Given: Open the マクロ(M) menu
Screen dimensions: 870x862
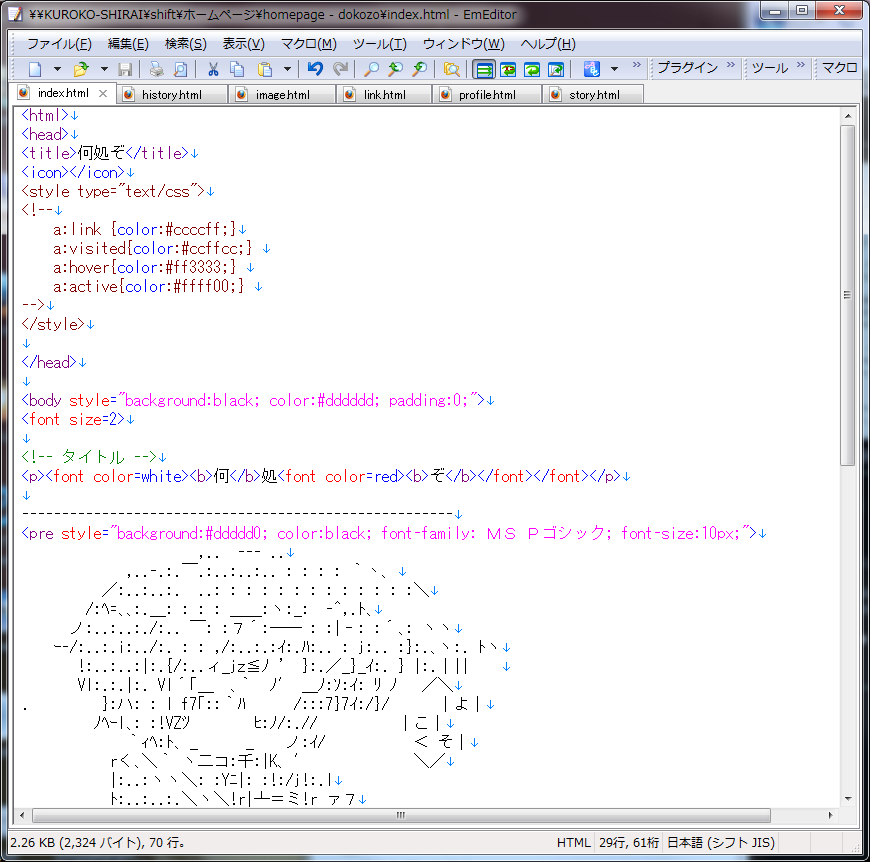Looking at the screenshot, I should [309, 44].
